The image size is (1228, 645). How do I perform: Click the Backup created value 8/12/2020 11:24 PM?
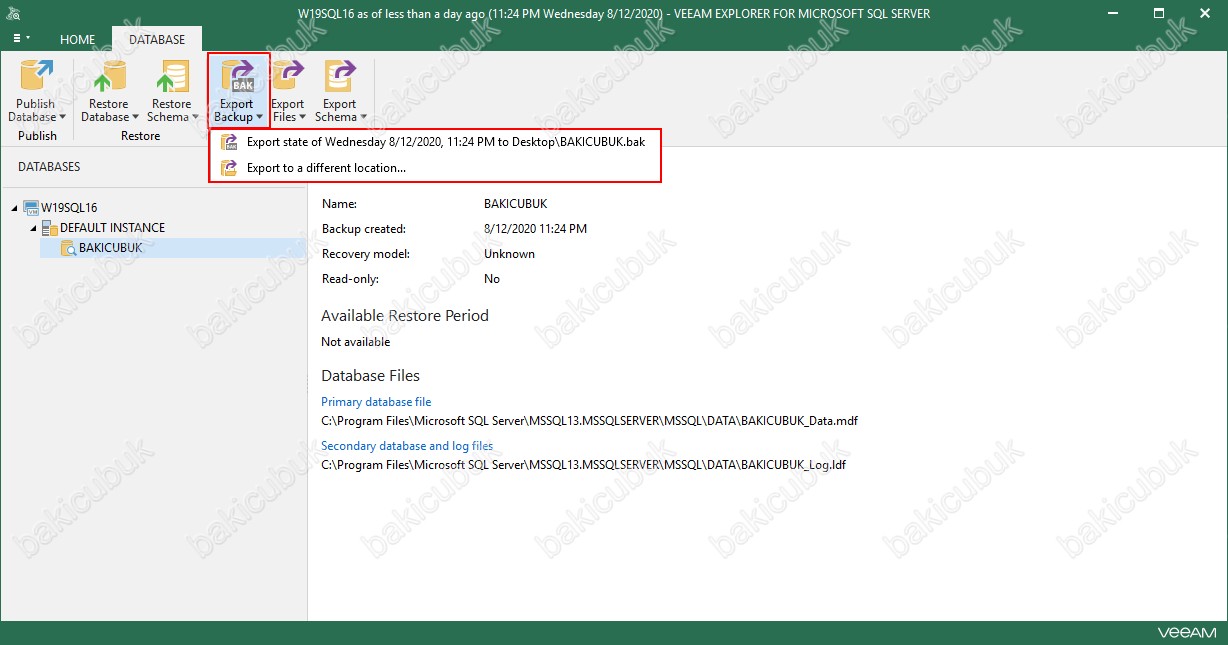tap(535, 229)
